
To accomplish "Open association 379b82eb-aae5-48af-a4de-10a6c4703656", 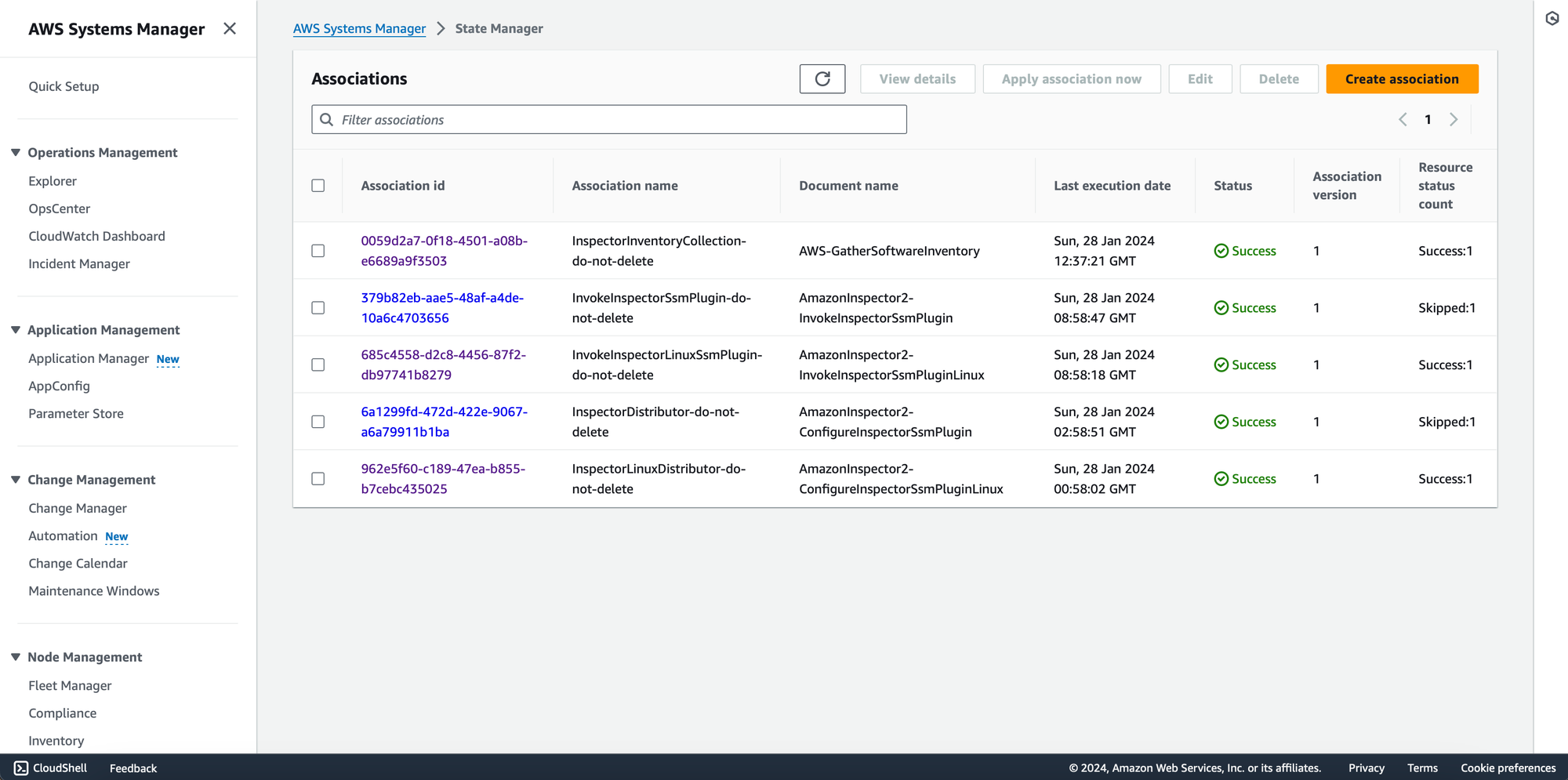I will 442,308.
